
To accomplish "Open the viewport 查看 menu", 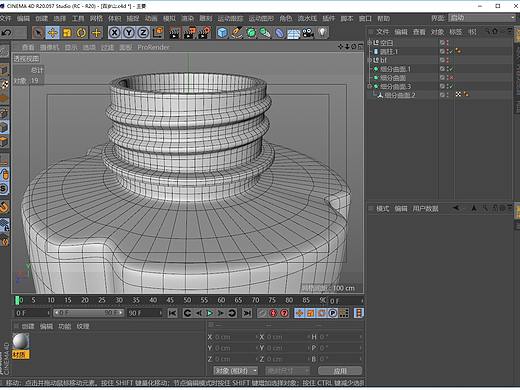I will pos(28,47).
